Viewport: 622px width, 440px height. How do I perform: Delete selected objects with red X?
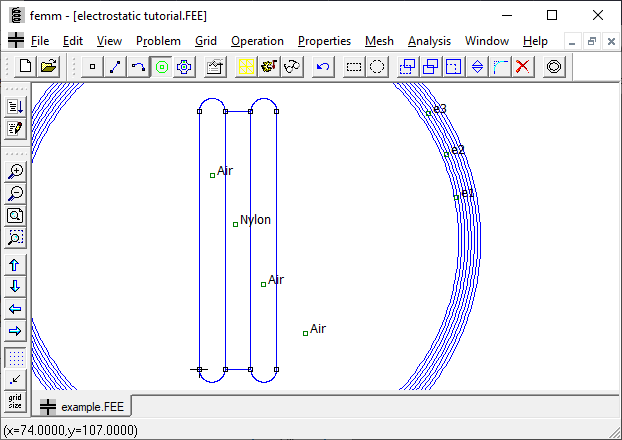click(x=522, y=67)
